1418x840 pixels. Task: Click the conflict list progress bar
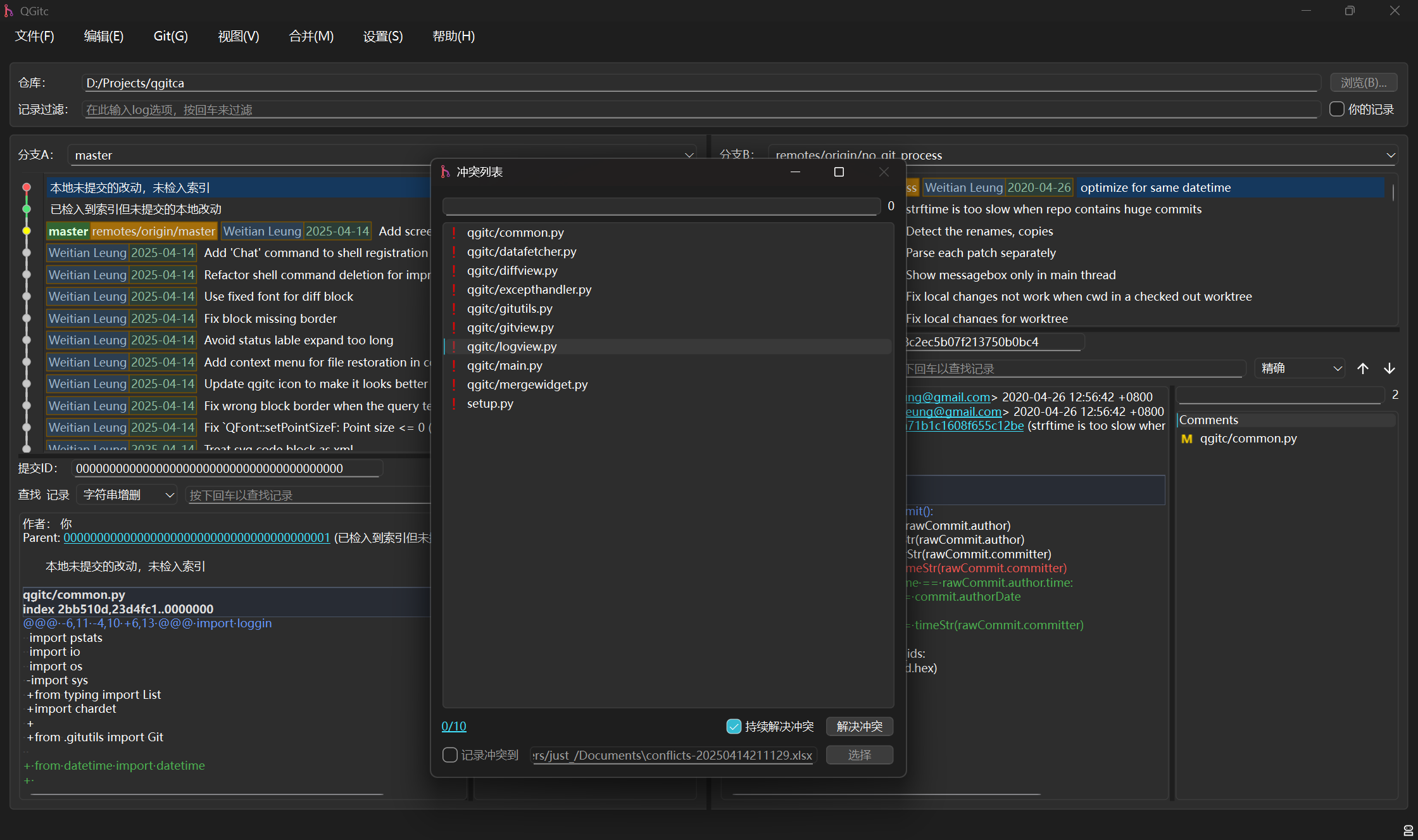661,206
